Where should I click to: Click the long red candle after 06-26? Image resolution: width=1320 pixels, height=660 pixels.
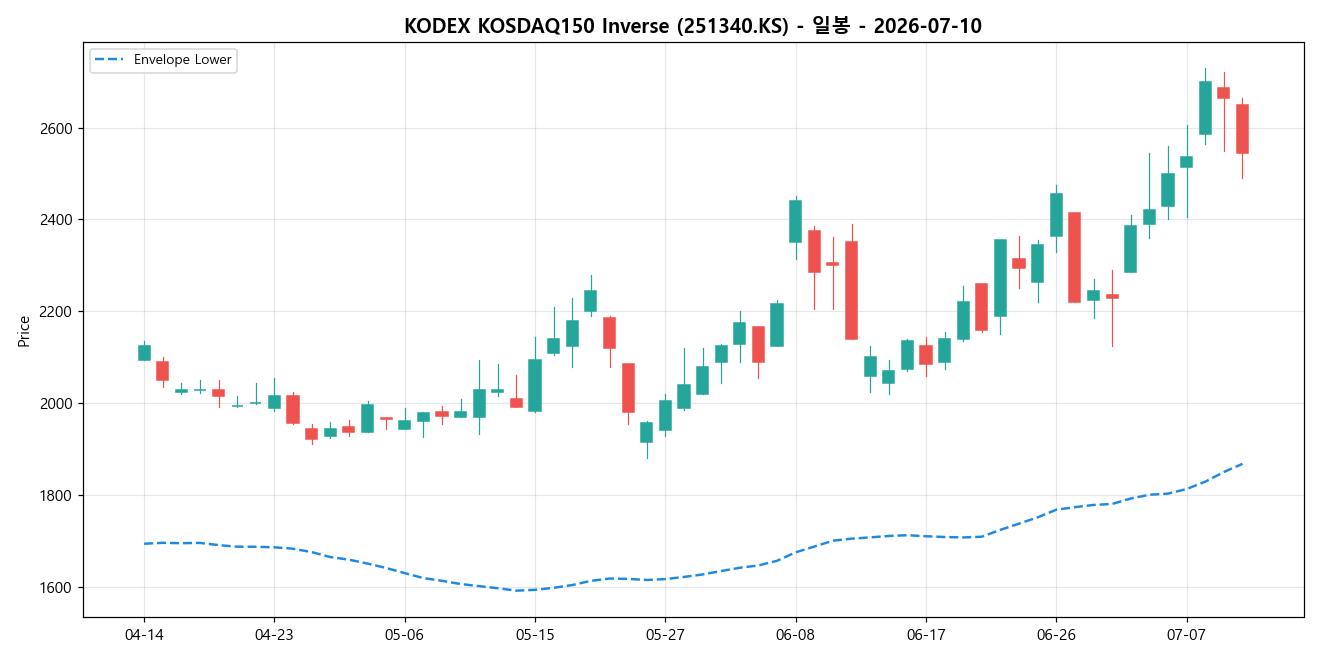click(1075, 257)
